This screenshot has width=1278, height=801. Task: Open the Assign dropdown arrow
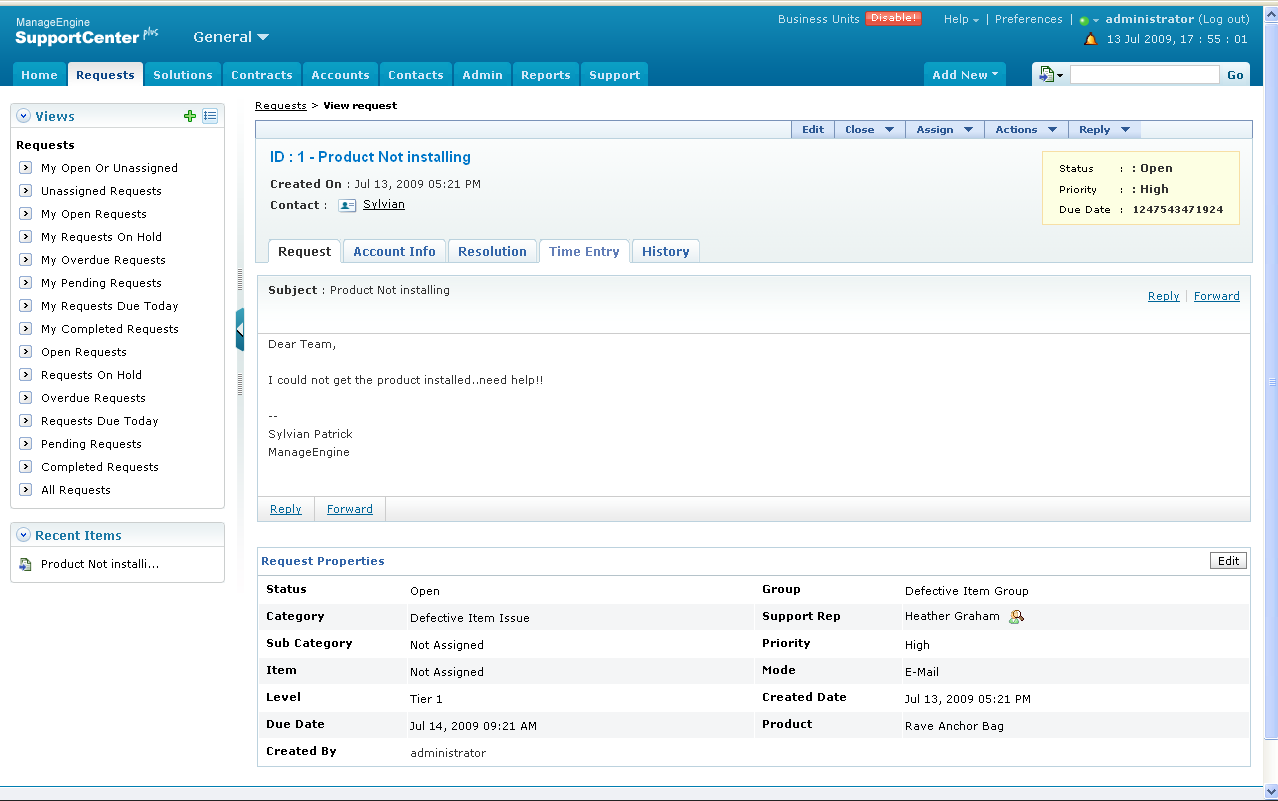point(967,128)
